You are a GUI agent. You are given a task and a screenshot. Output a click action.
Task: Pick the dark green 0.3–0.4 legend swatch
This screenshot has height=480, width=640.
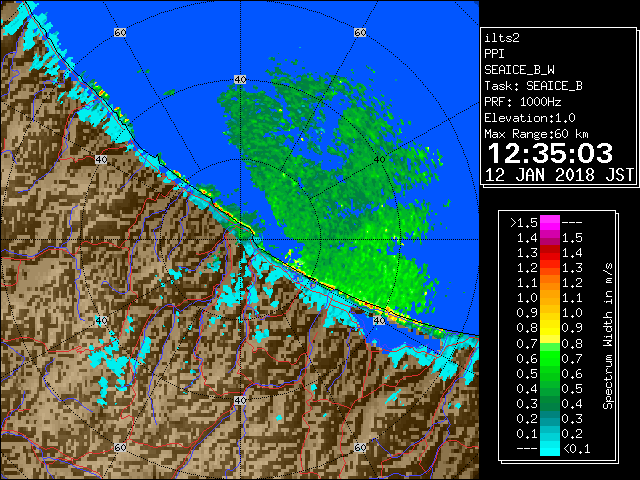coord(550,404)
